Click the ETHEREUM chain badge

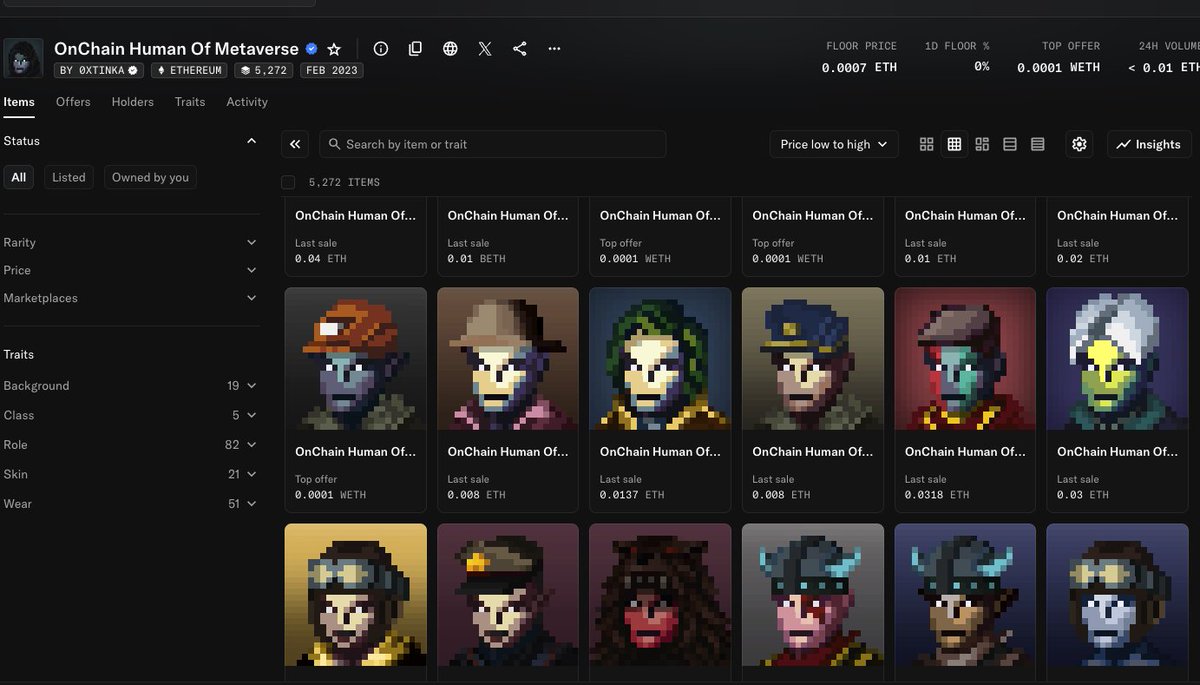(189, 71)
